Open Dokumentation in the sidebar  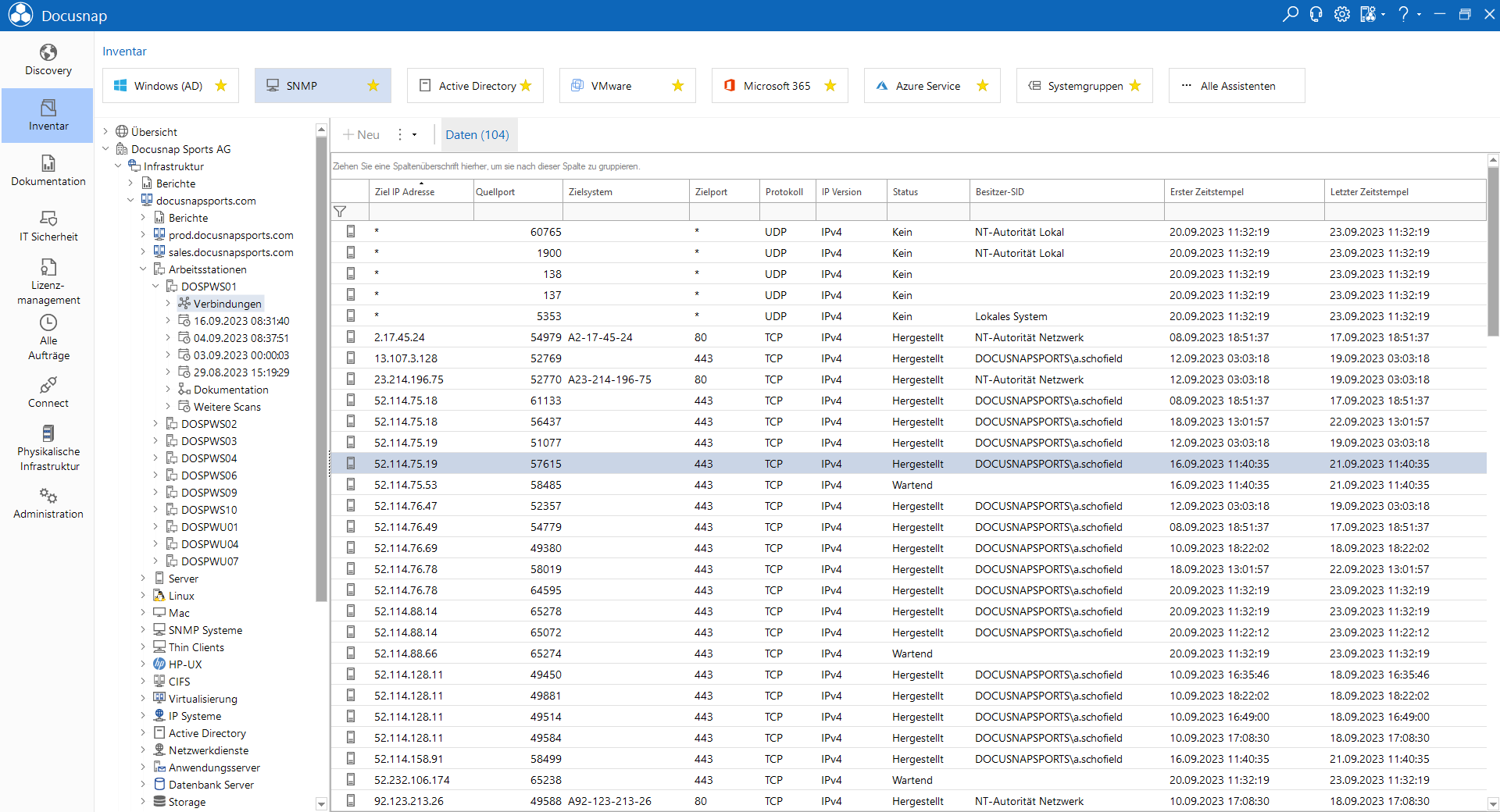coord(48,171)
